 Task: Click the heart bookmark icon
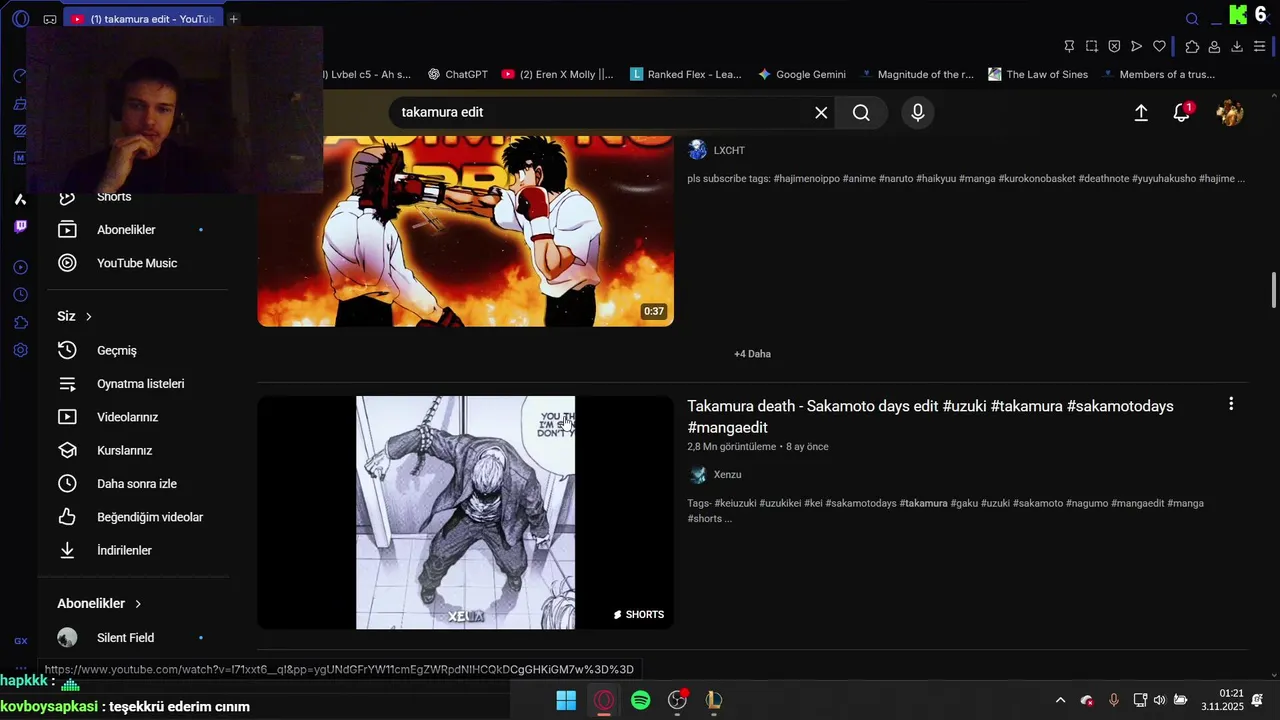click(1159, 46)
